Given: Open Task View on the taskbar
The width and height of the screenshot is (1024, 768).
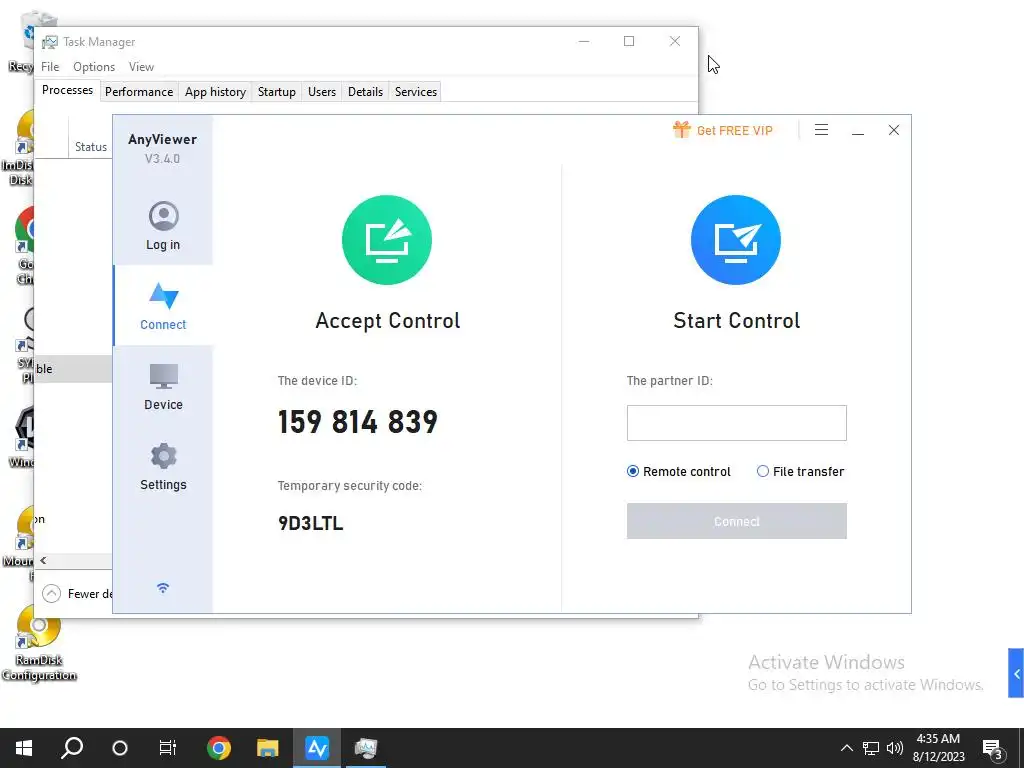Looking at the screenshot, I should pyautogui.click(x=168, y=748).
